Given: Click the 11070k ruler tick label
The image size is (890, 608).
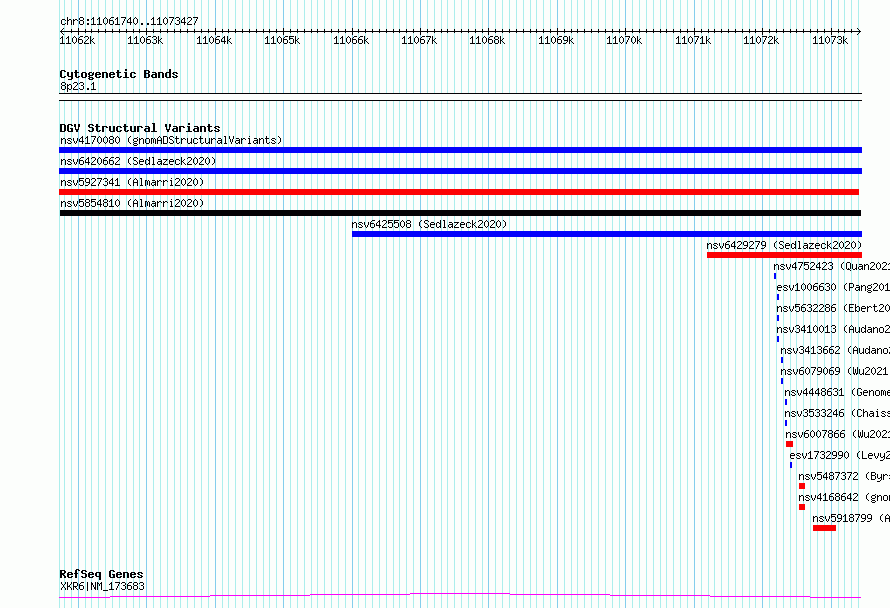Looking at the screenshot, I should click(624, 40).
